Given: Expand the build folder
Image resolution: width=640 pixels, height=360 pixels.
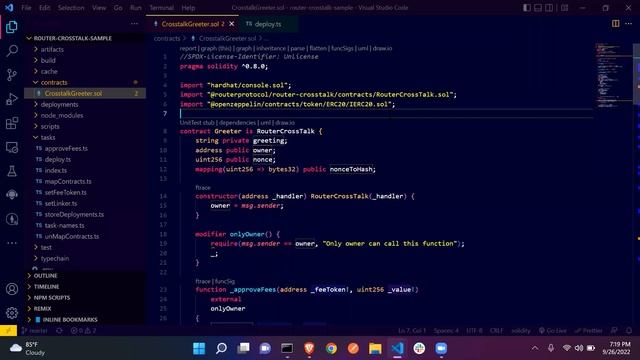Looking at the screenshot, I should pos(48,60).
